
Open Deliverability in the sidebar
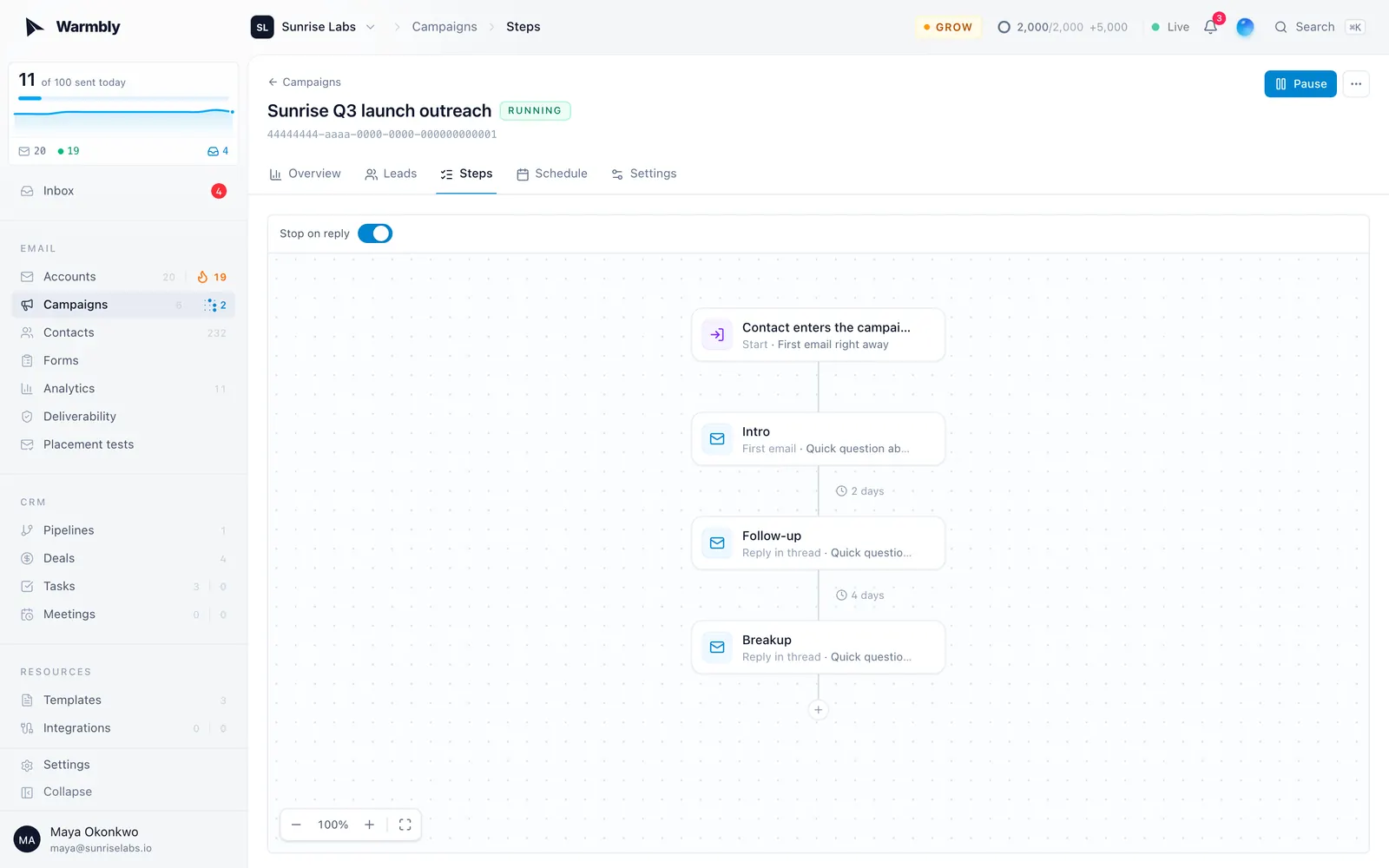click(x=123, y=417)
